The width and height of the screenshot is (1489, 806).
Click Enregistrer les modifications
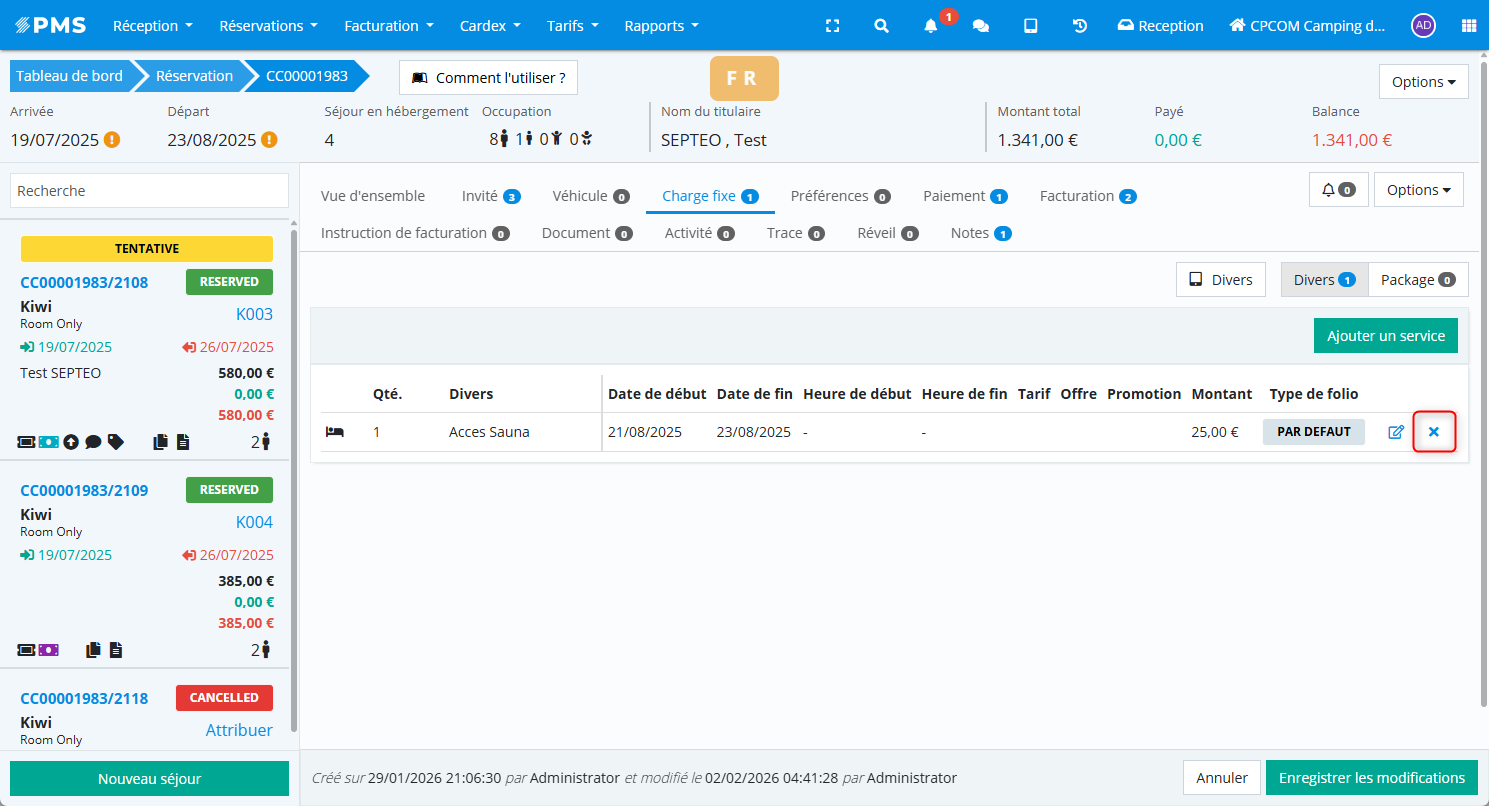pos(1371,778)
